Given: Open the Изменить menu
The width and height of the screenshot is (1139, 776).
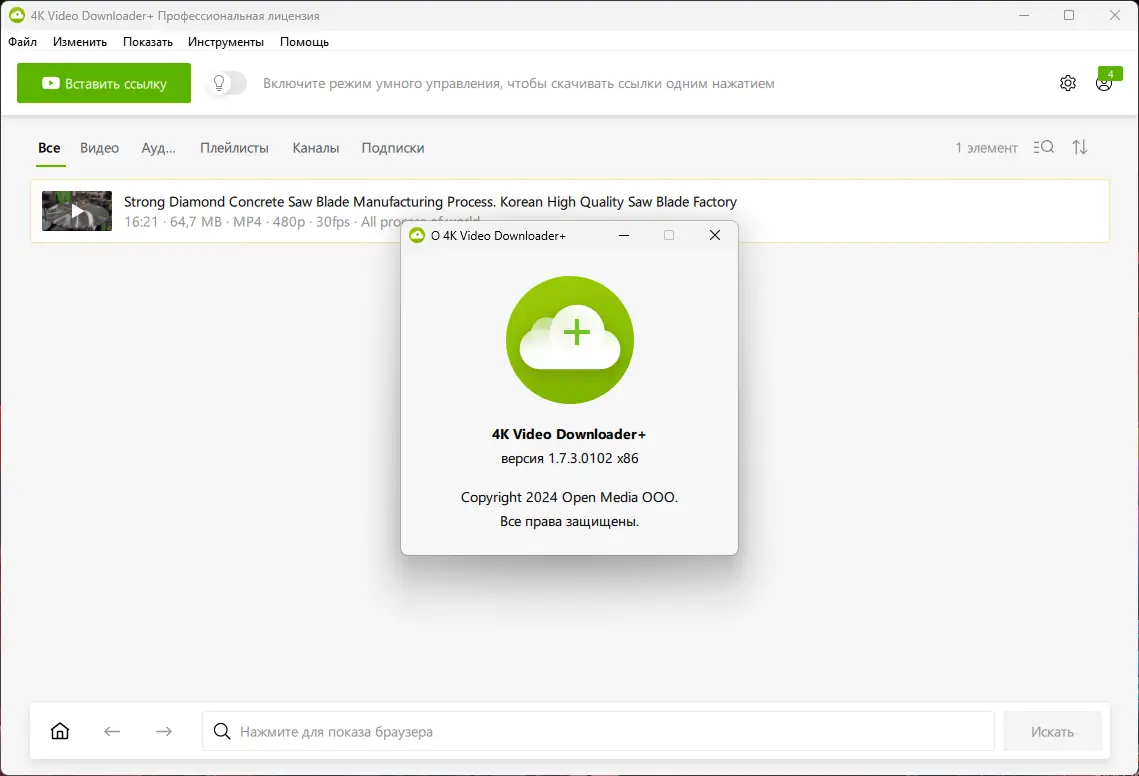Looking at the screenshot, I should pyautogui.click(x=80, y=42).
